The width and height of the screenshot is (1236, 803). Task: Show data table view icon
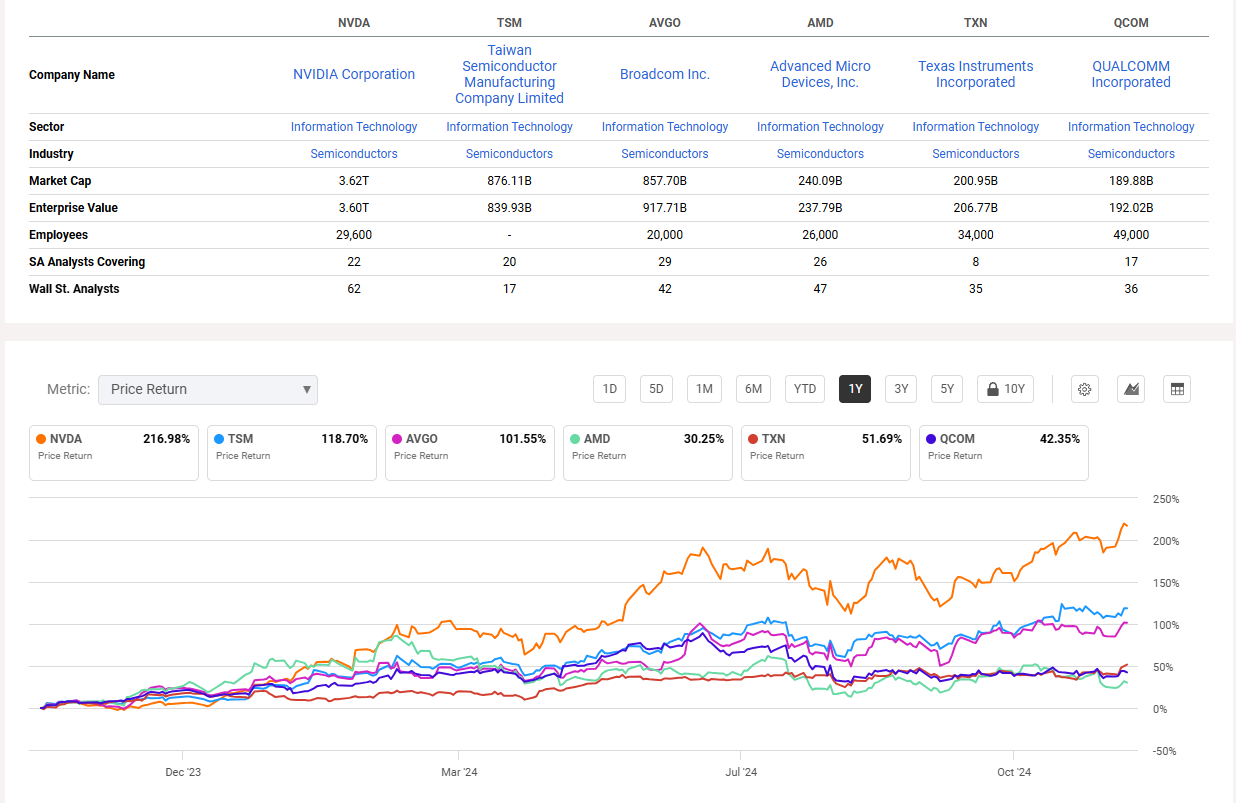click(x=1177, y=389)
